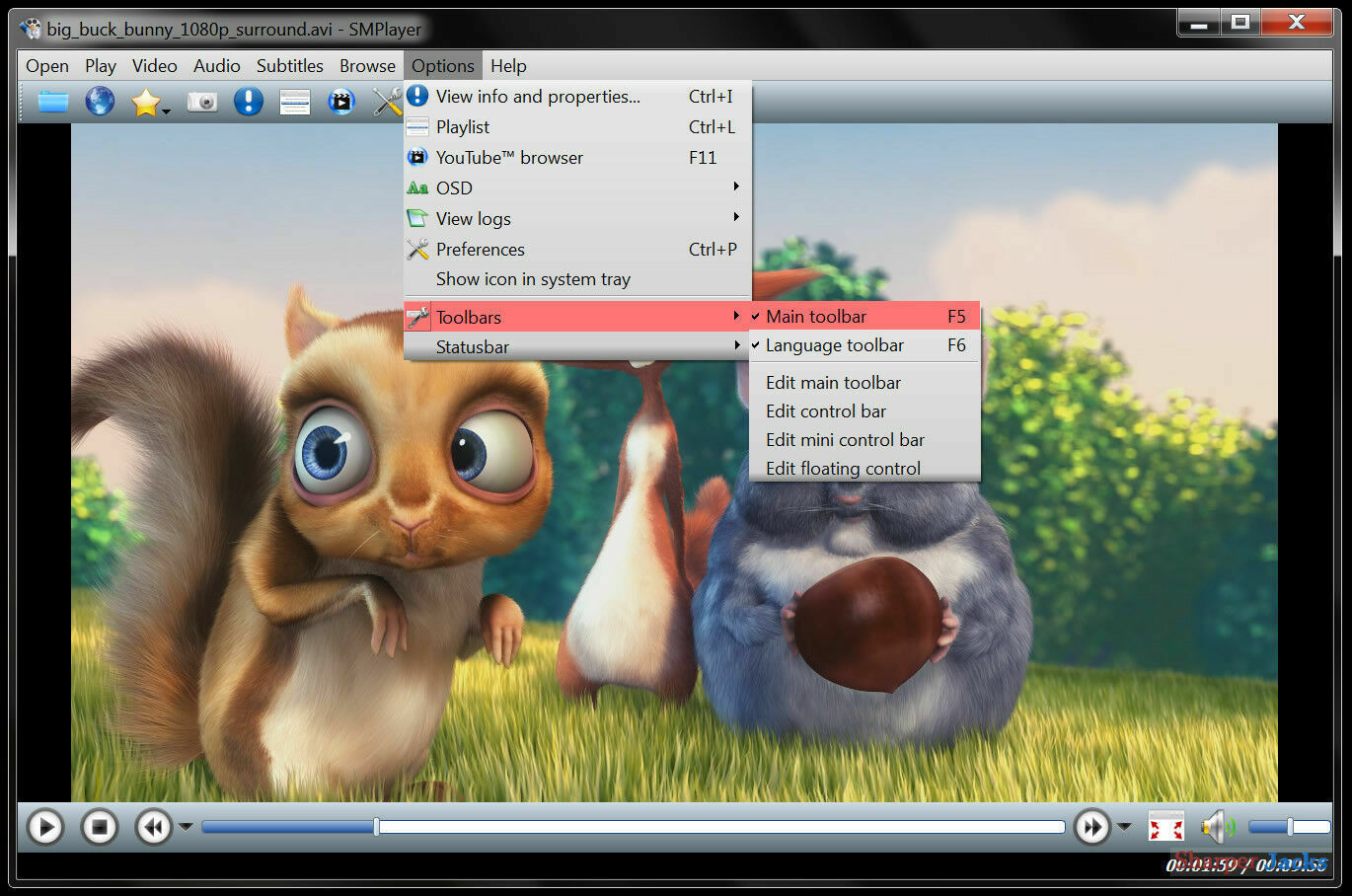Image resolution: width=1352 pixels, height=896 pixels.
Task: Show file info via toolbar exclamation icon
Action: point(249,101)
